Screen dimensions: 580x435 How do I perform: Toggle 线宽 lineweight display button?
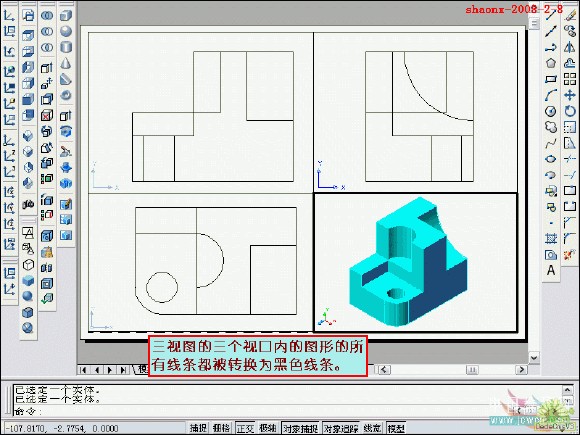click(x=372, y=428)
